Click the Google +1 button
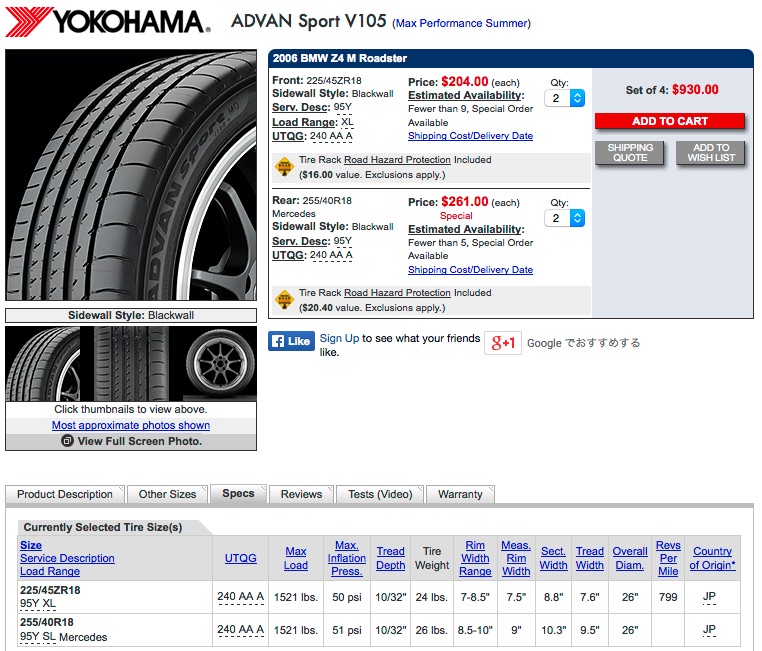Screen dimensions: 762x651 [503, 343]
